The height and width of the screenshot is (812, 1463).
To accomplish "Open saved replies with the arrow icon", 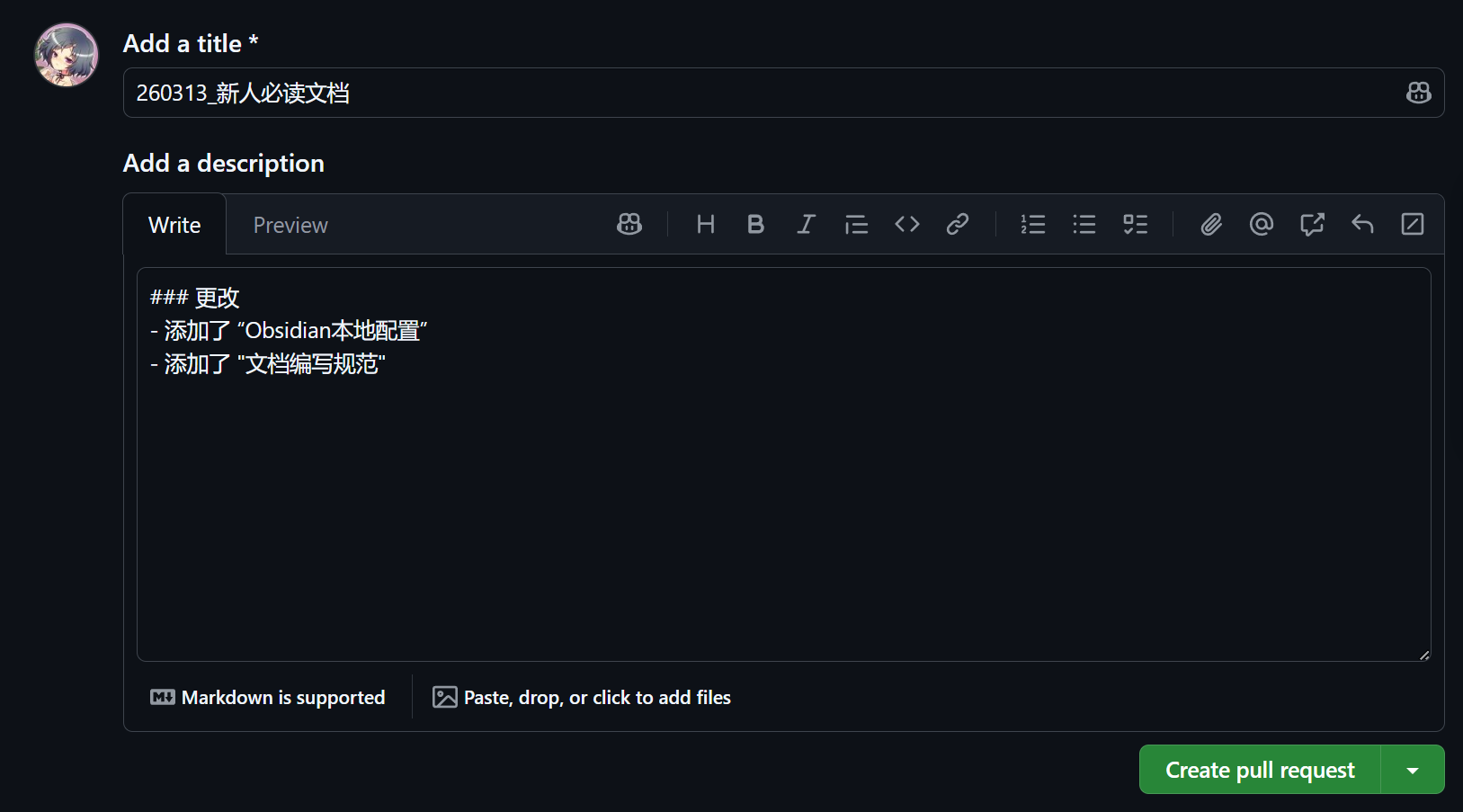I will tap(1362, 224).
